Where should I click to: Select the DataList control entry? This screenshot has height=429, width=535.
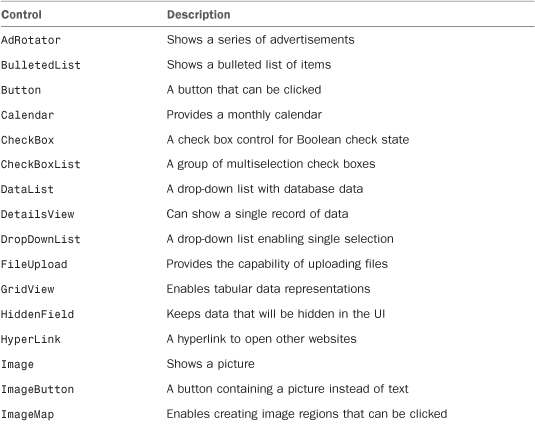pyautogui.click(x=27, y=189)
